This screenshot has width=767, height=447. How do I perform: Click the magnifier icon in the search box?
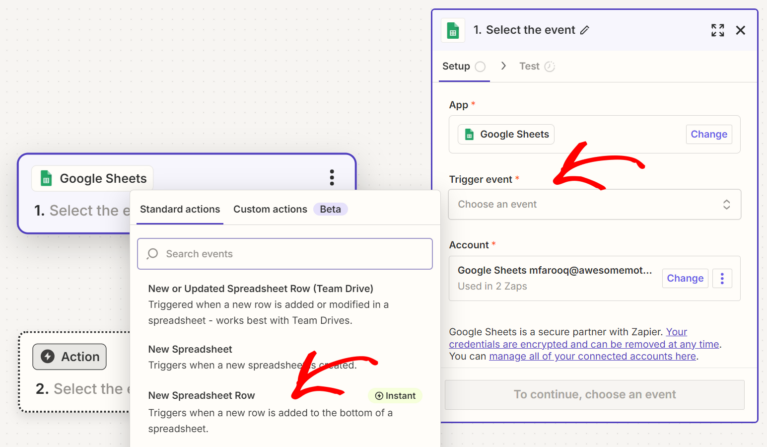coord(153,253)
